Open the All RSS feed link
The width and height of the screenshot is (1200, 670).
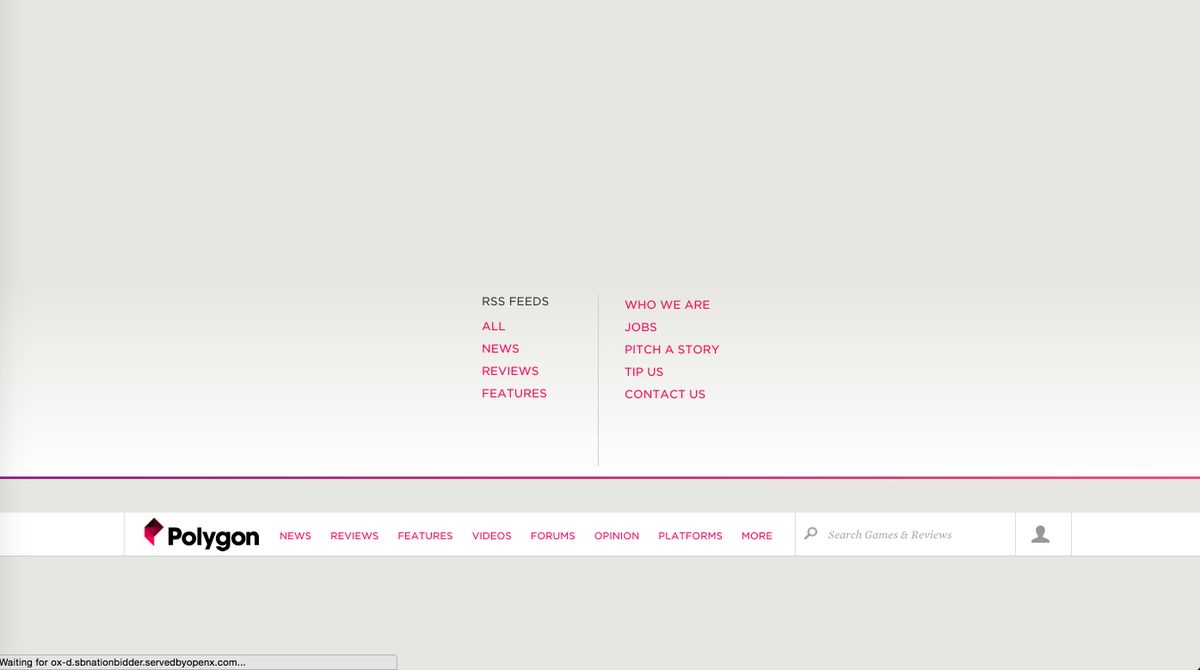tap(493, 326)
